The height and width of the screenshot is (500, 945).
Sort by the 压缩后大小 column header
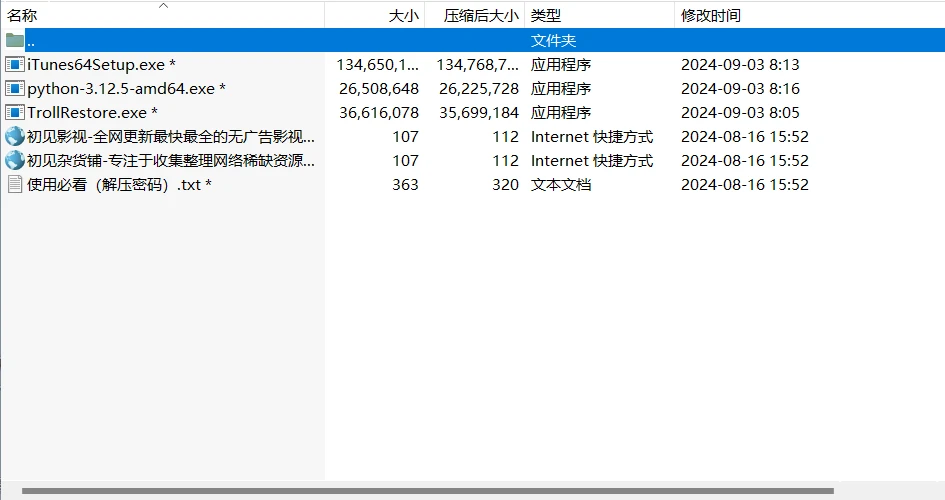click(474, 16)
